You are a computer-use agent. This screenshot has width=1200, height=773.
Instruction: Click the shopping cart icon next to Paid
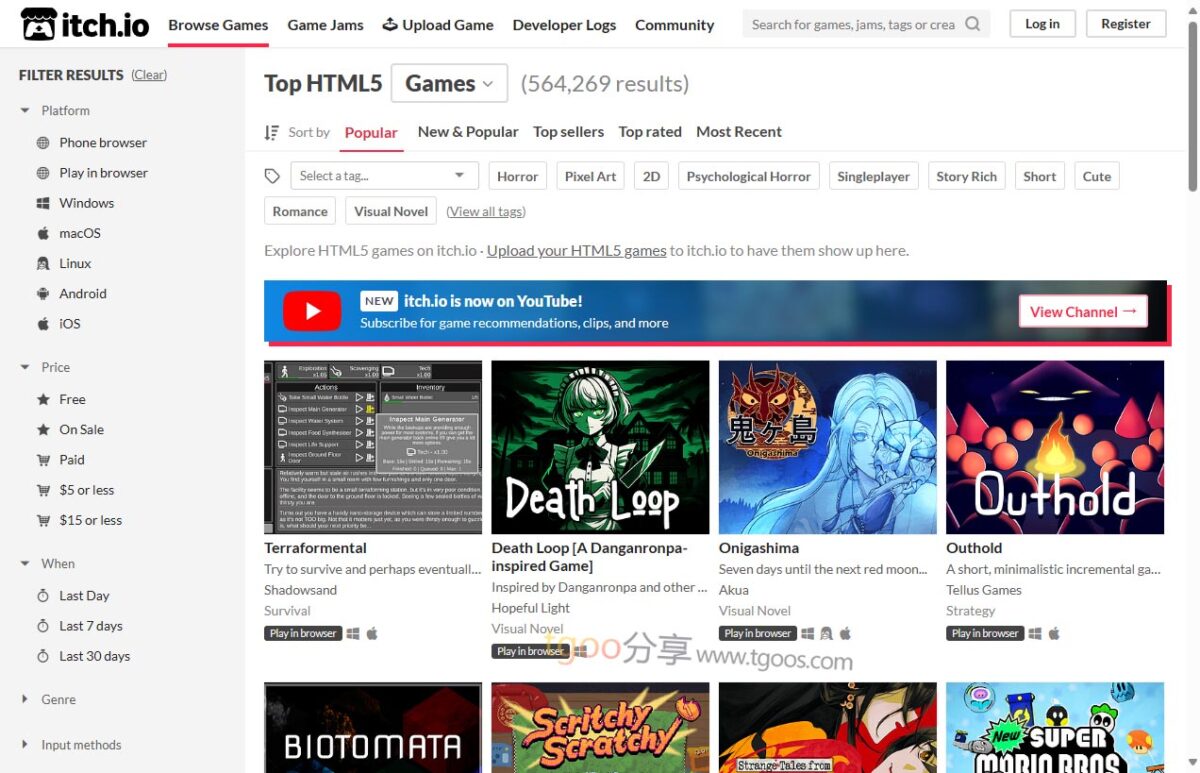(44, 459)
